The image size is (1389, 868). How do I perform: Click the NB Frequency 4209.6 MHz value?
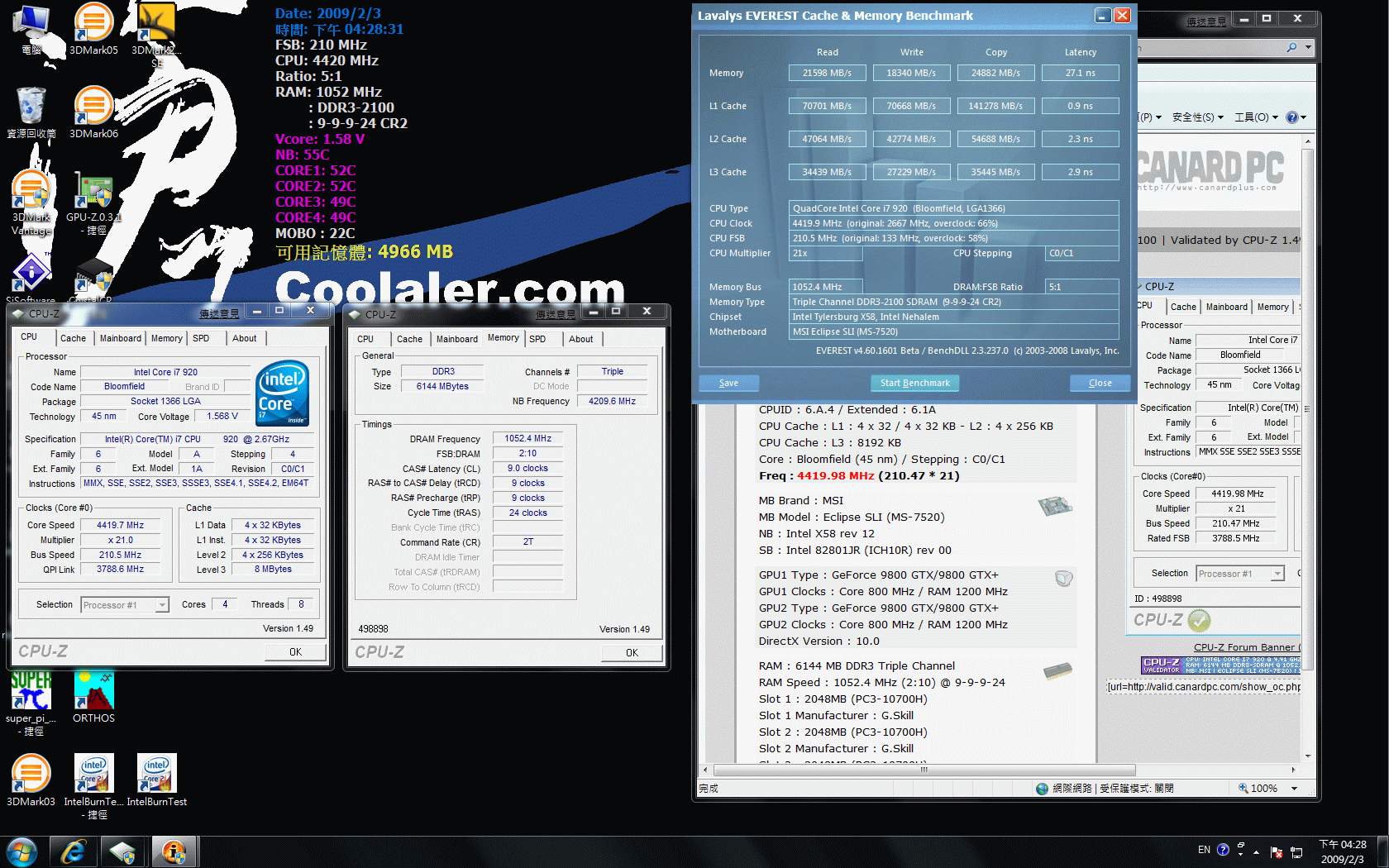click(x=612, y=401)
